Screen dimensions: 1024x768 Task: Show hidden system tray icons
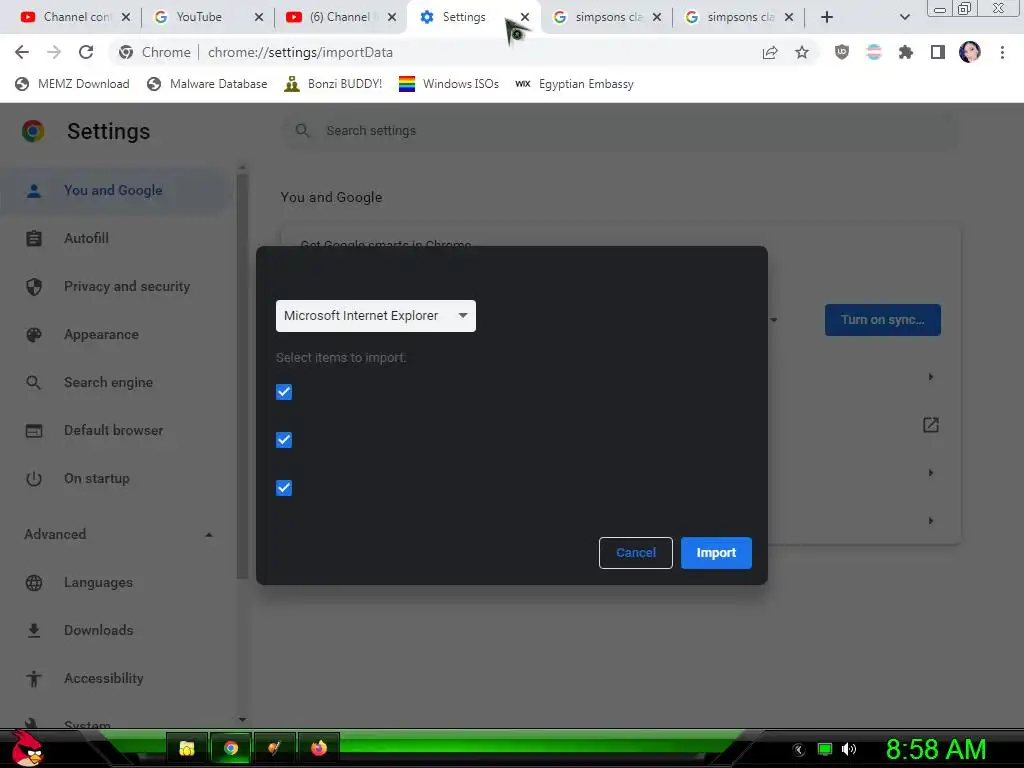799,750
